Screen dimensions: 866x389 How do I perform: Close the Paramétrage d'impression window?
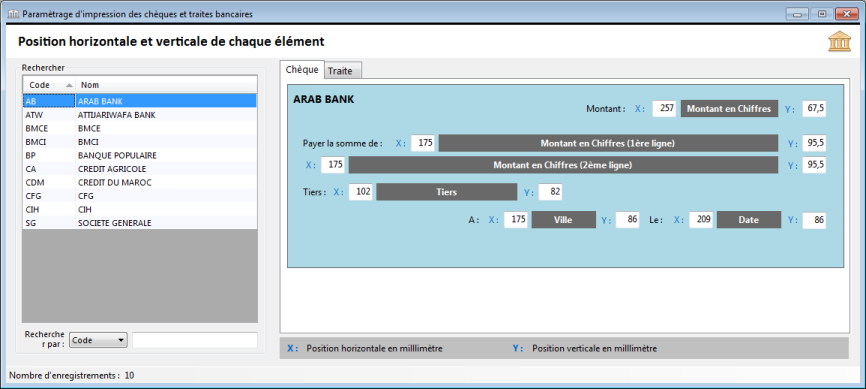click(846, 14)
